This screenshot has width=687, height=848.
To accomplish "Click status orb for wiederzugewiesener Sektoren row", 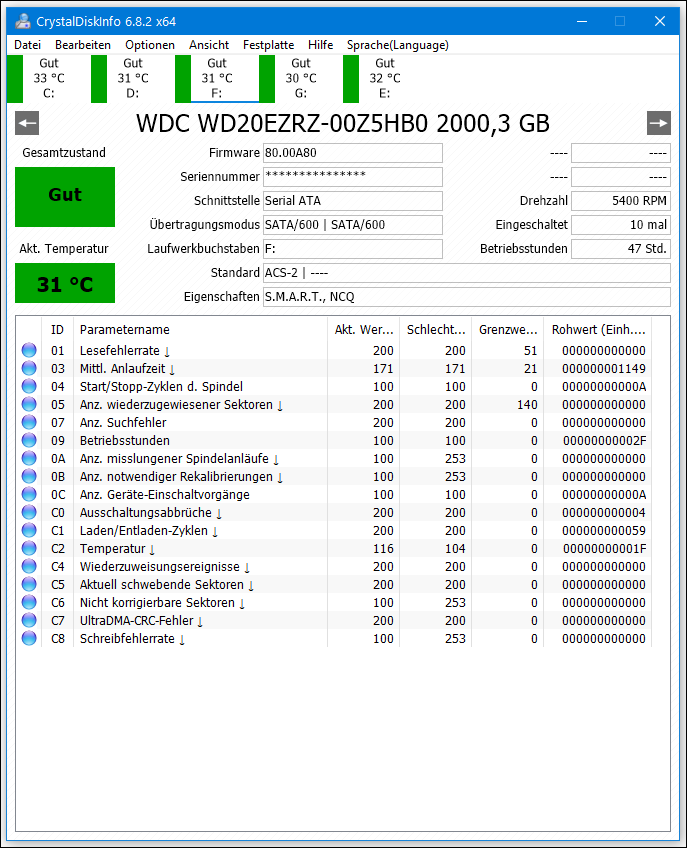I will tap(29, 404).
